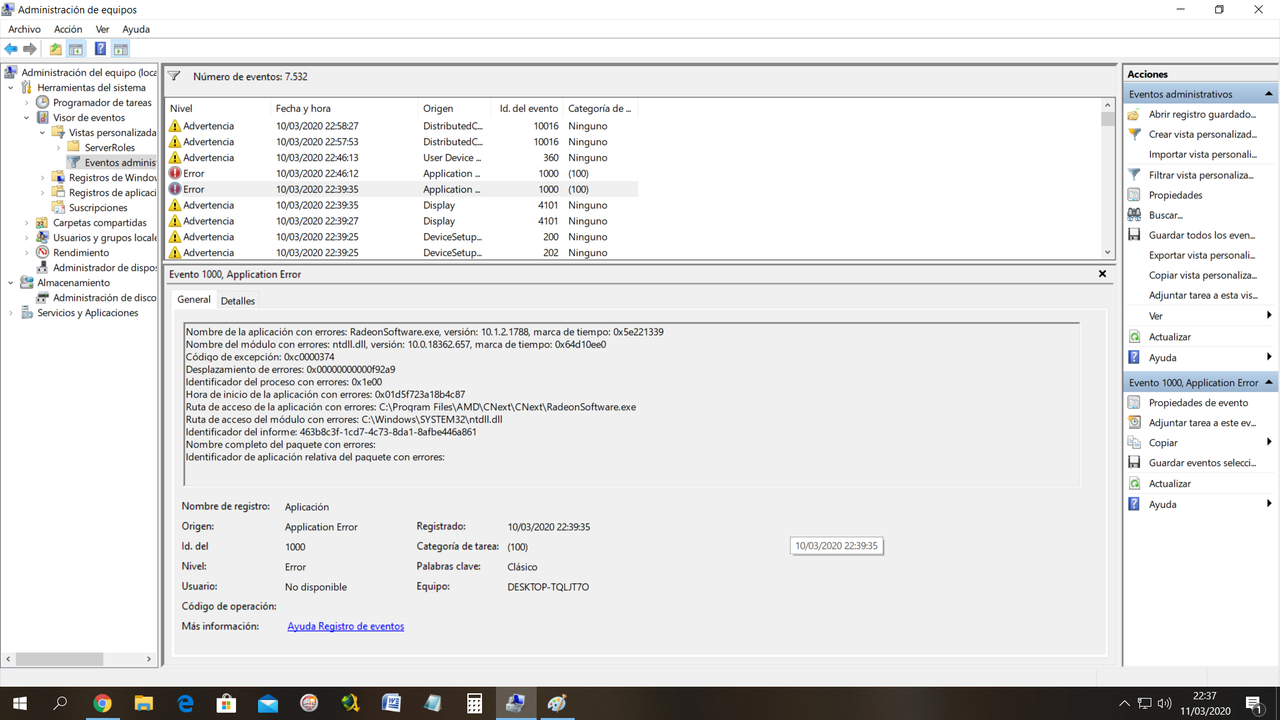This screenshot has width=1280, height=720.
Task: Expand the ServerRoles folder
Action: tap(59, 148)
